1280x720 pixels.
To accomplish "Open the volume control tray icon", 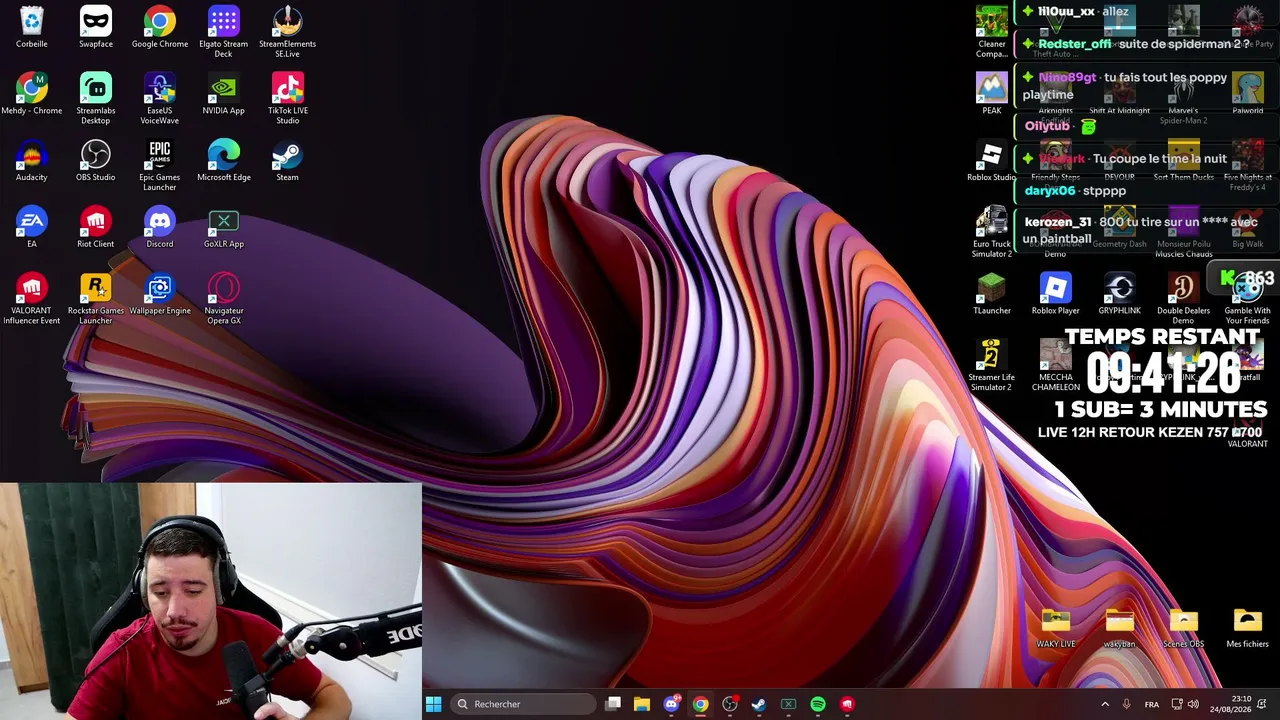I will point(1193,704).
